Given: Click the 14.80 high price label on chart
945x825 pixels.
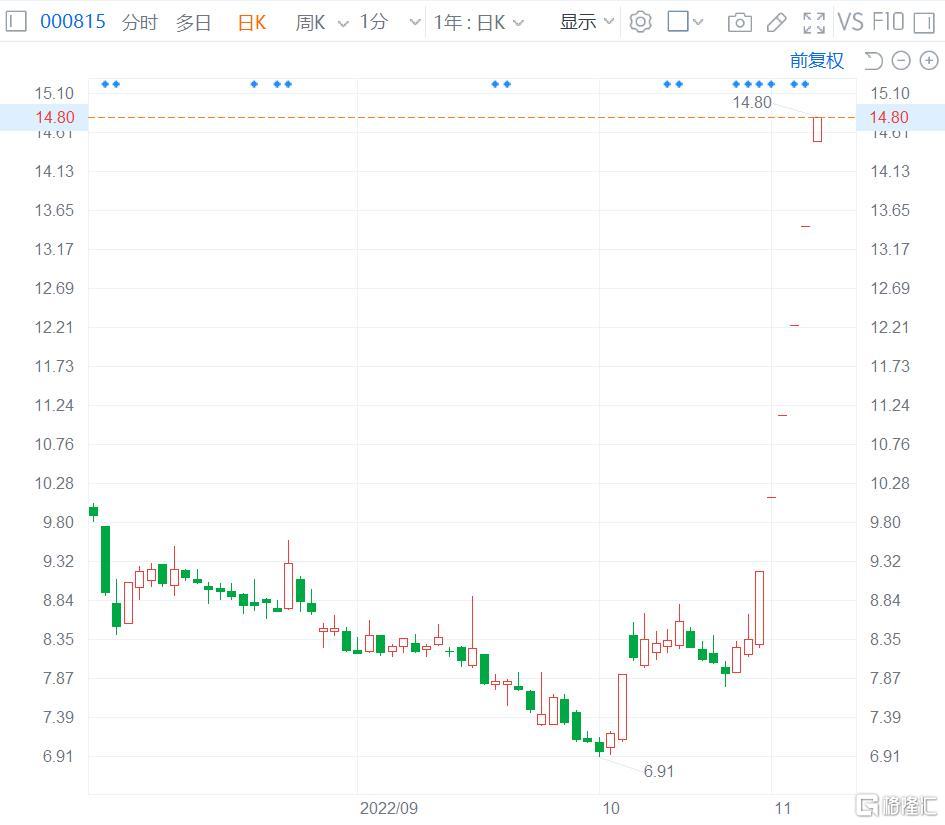Looking at the screenshot, I should tap(752, 102).
